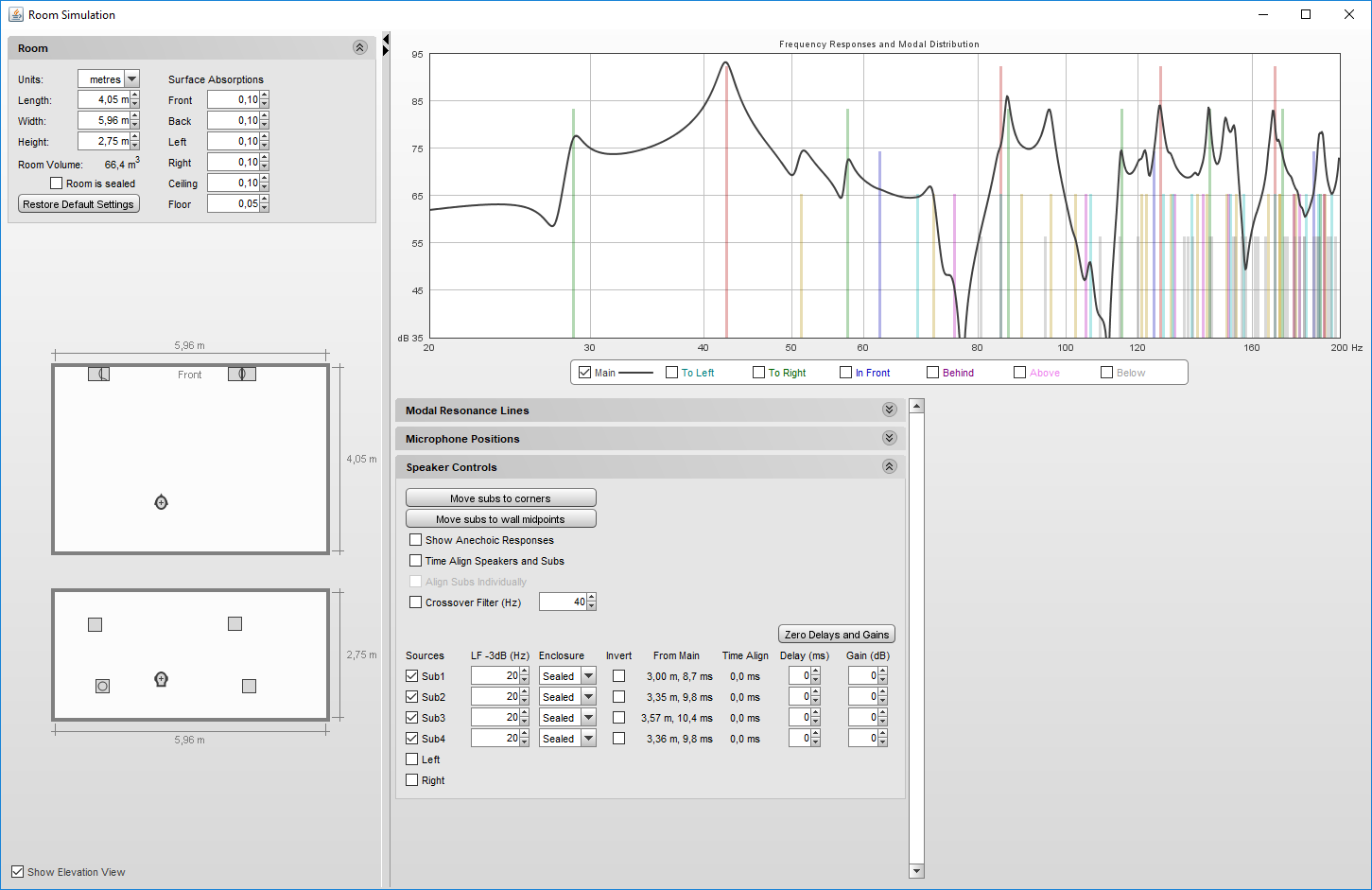Increase Front absorption stepper up arrow

point(265,96)
